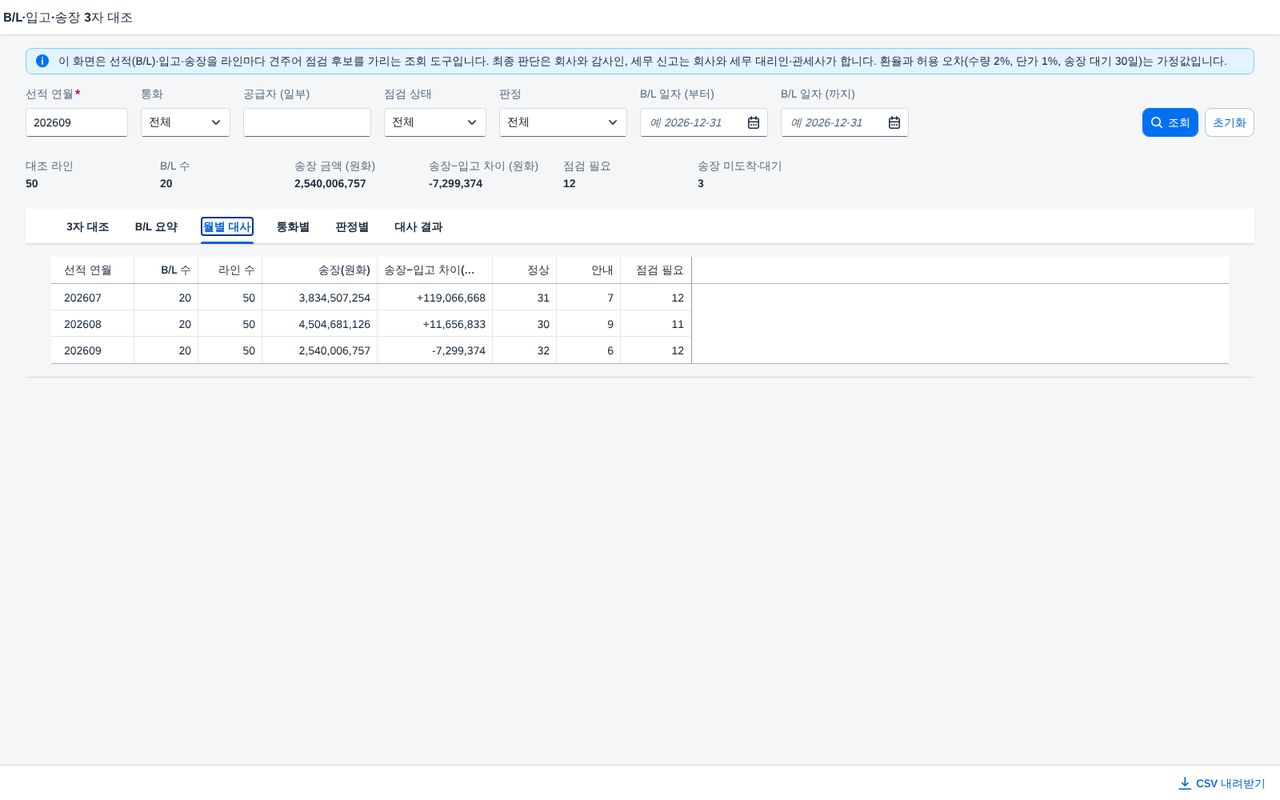
Task: Sort by 선적 연월 column header
Action: point(92,270)
